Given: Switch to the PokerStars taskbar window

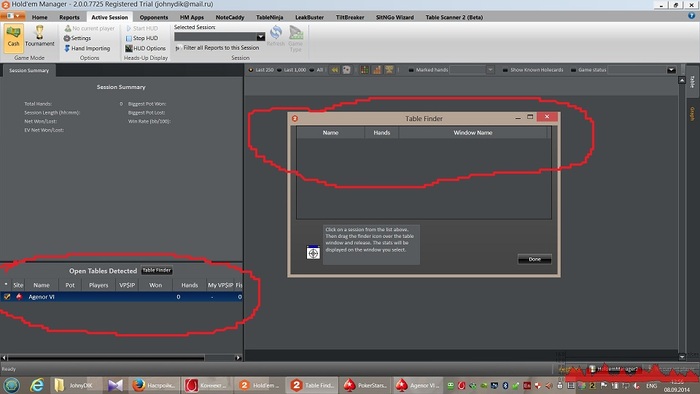Looking at the screenshot, I should (x=366, y=385).
